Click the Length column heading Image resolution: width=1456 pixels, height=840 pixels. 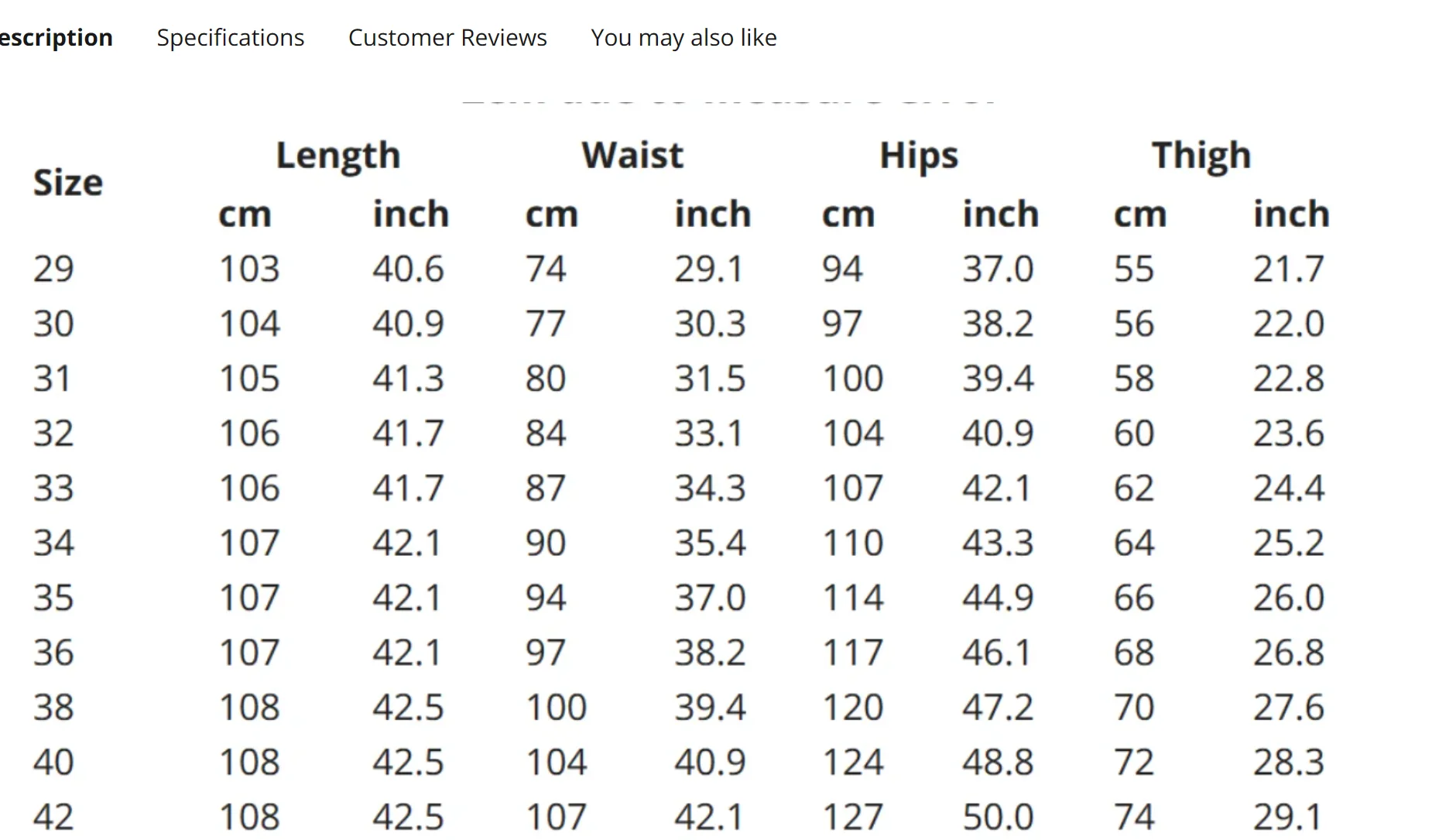337,156
